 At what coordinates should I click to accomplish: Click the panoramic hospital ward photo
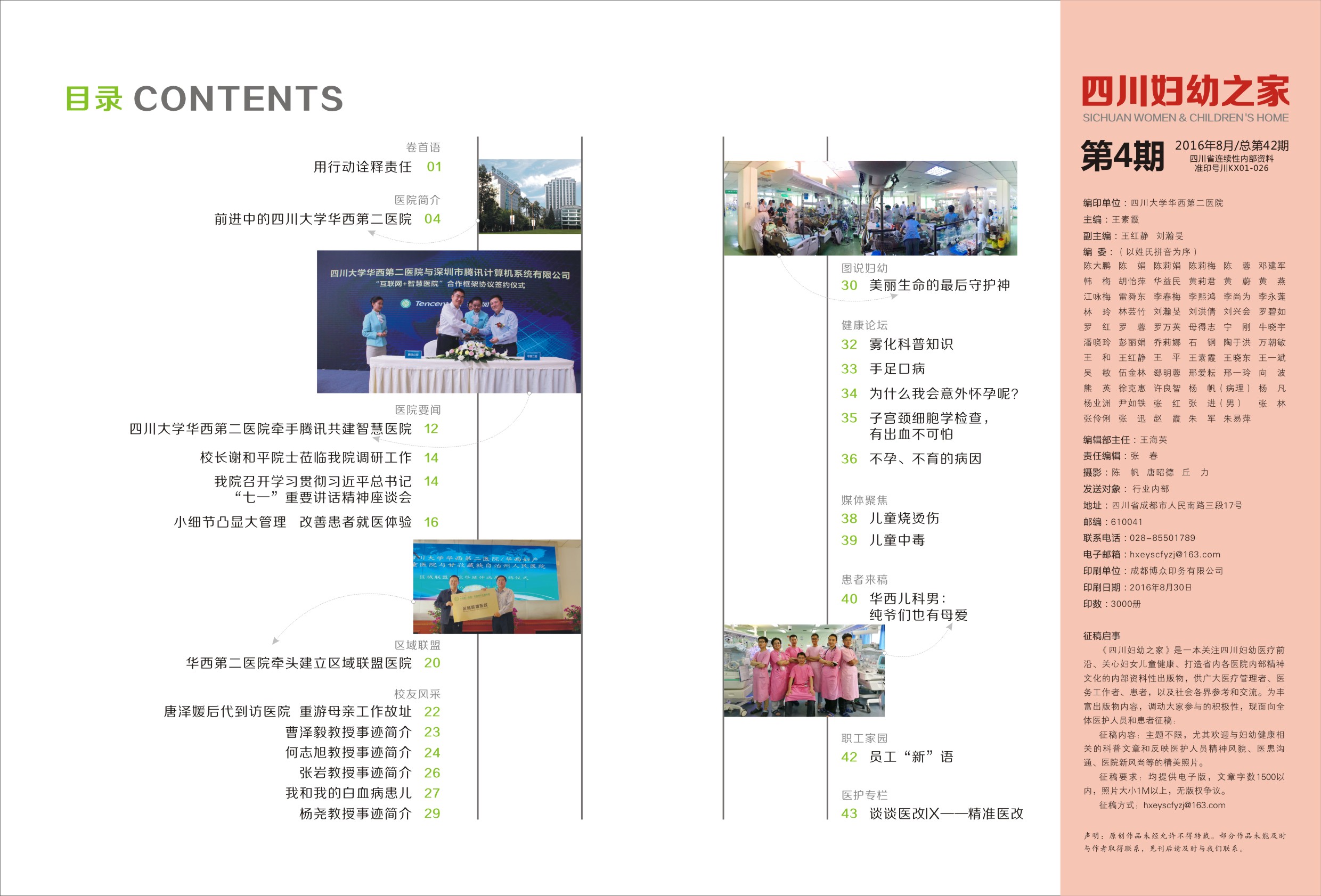point(870,208)
